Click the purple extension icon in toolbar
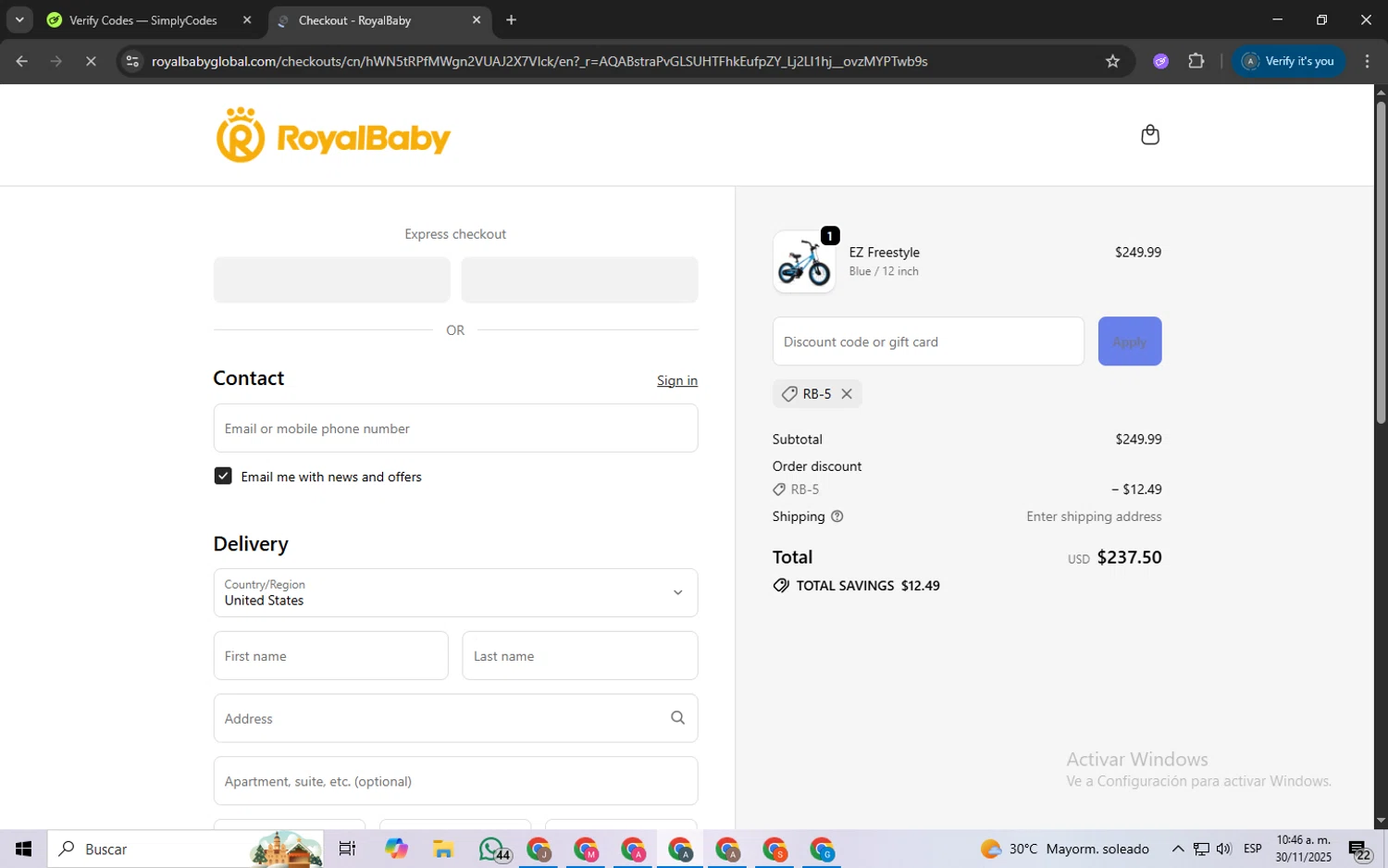 1161,61
